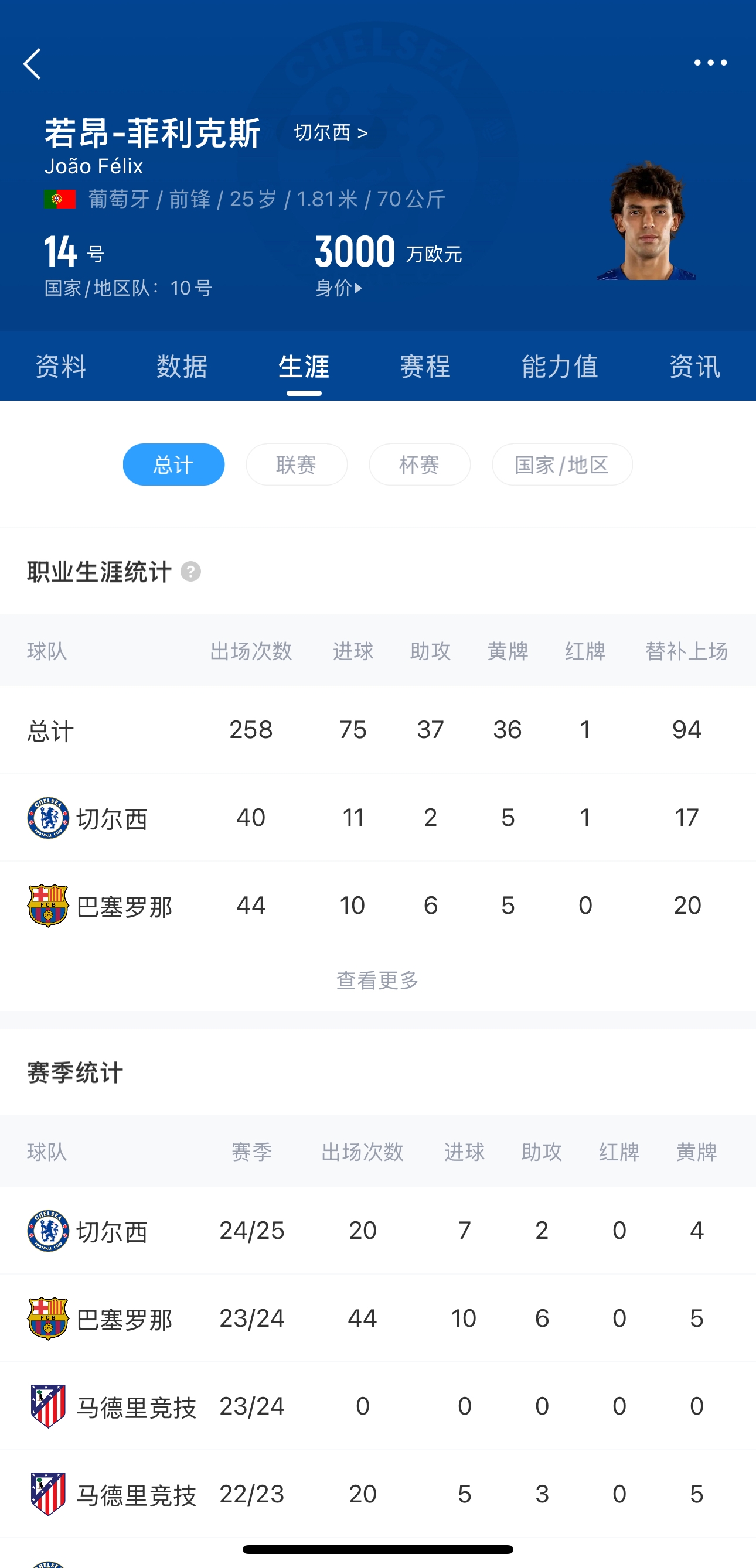
Task: Tap the back arrow icon
Action: click(x=32, y=64)
